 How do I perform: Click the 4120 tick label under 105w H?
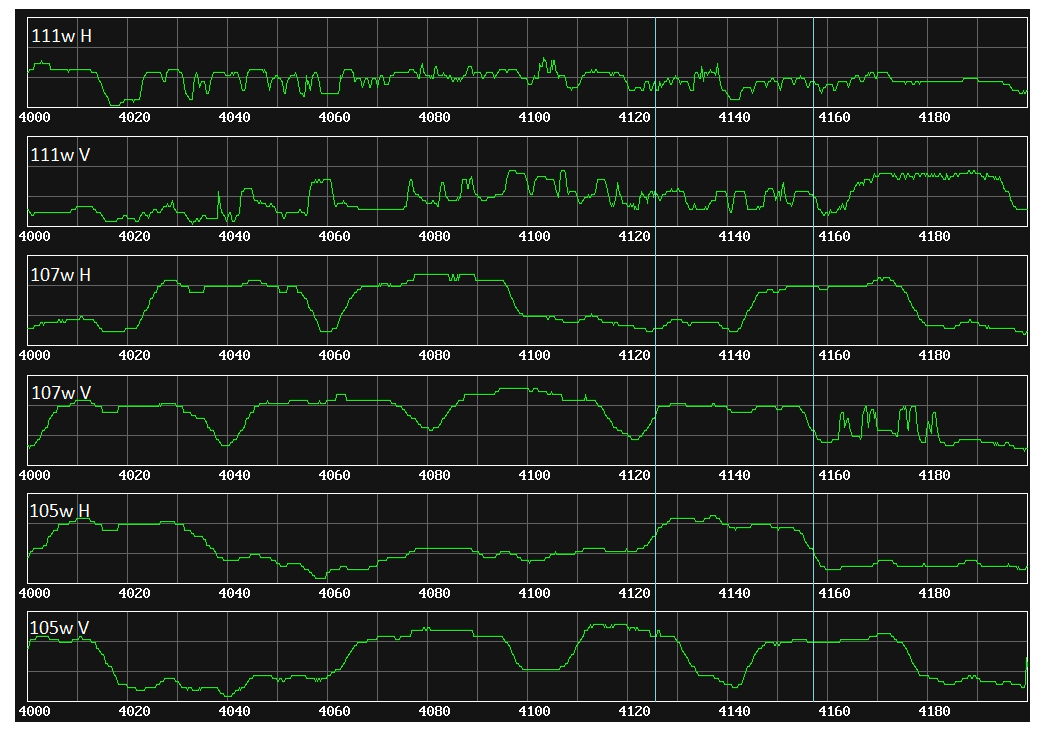coord(634,593)
